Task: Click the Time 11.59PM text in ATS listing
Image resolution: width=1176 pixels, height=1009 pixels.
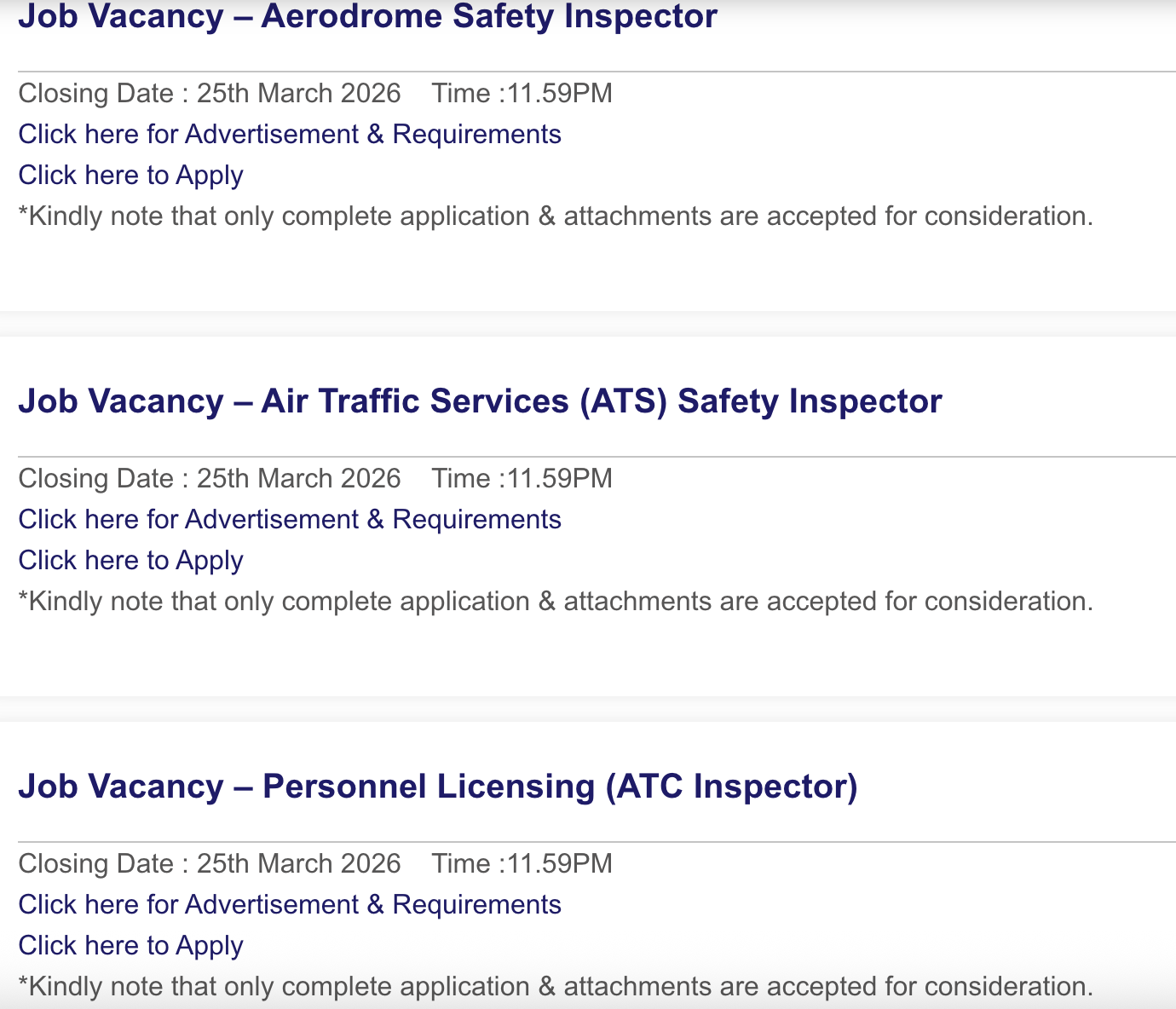Action: click(x=522, y=479)
